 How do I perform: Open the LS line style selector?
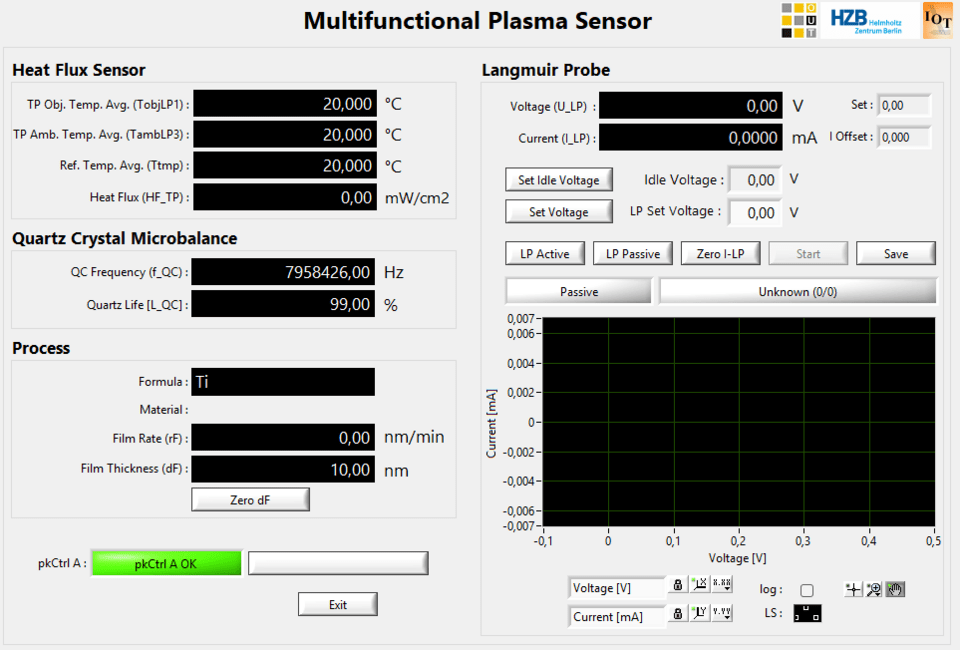click(x=807, y=614)
